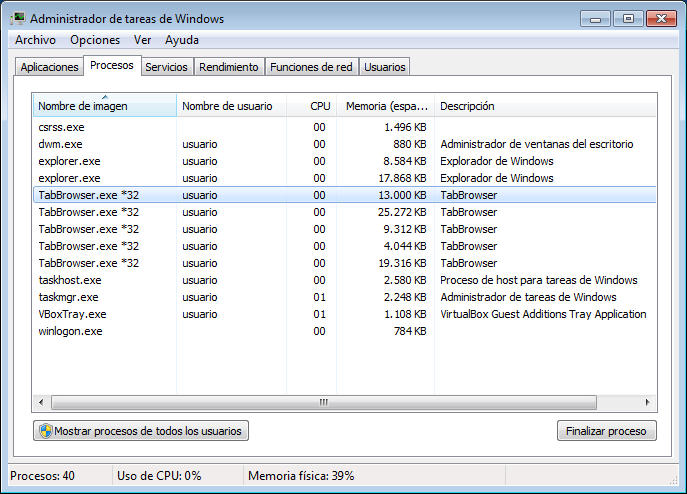Click the 784 KB memory value
The image size is (687, 494).
(410, 331)
